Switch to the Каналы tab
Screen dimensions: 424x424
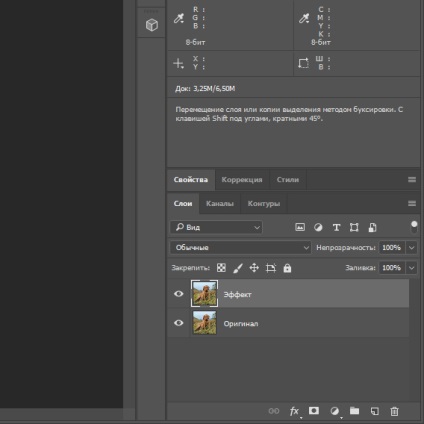tap(220, 204)
